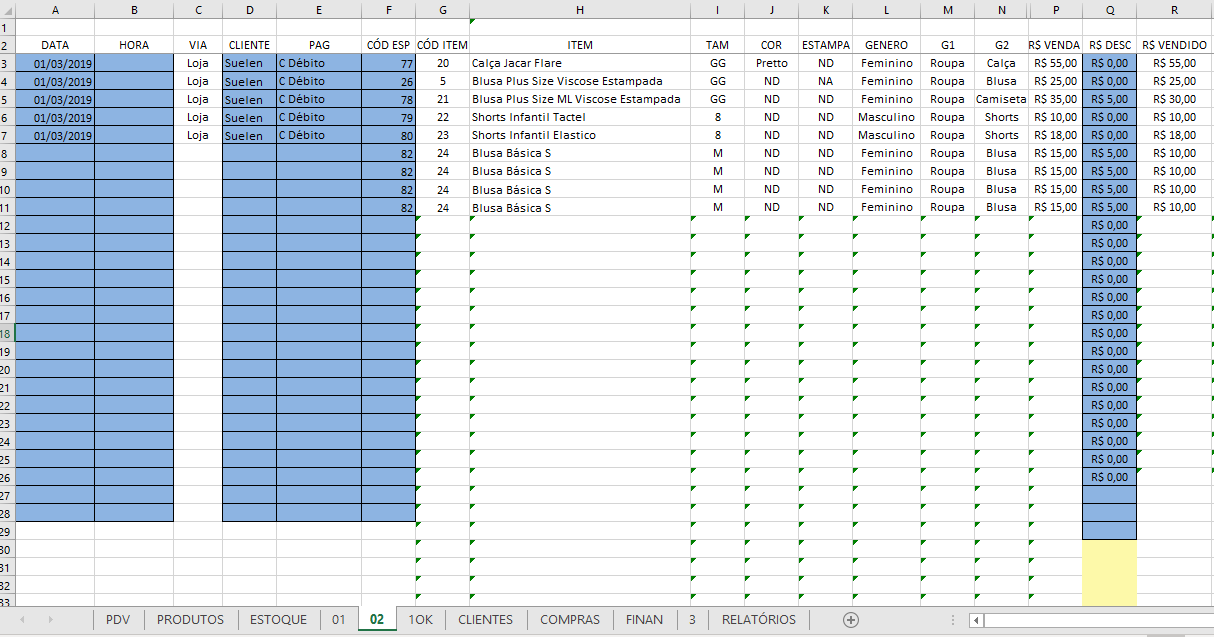
Task: Click the 'R$ 35,00' sale price cell
Action: coord(1055,99)
